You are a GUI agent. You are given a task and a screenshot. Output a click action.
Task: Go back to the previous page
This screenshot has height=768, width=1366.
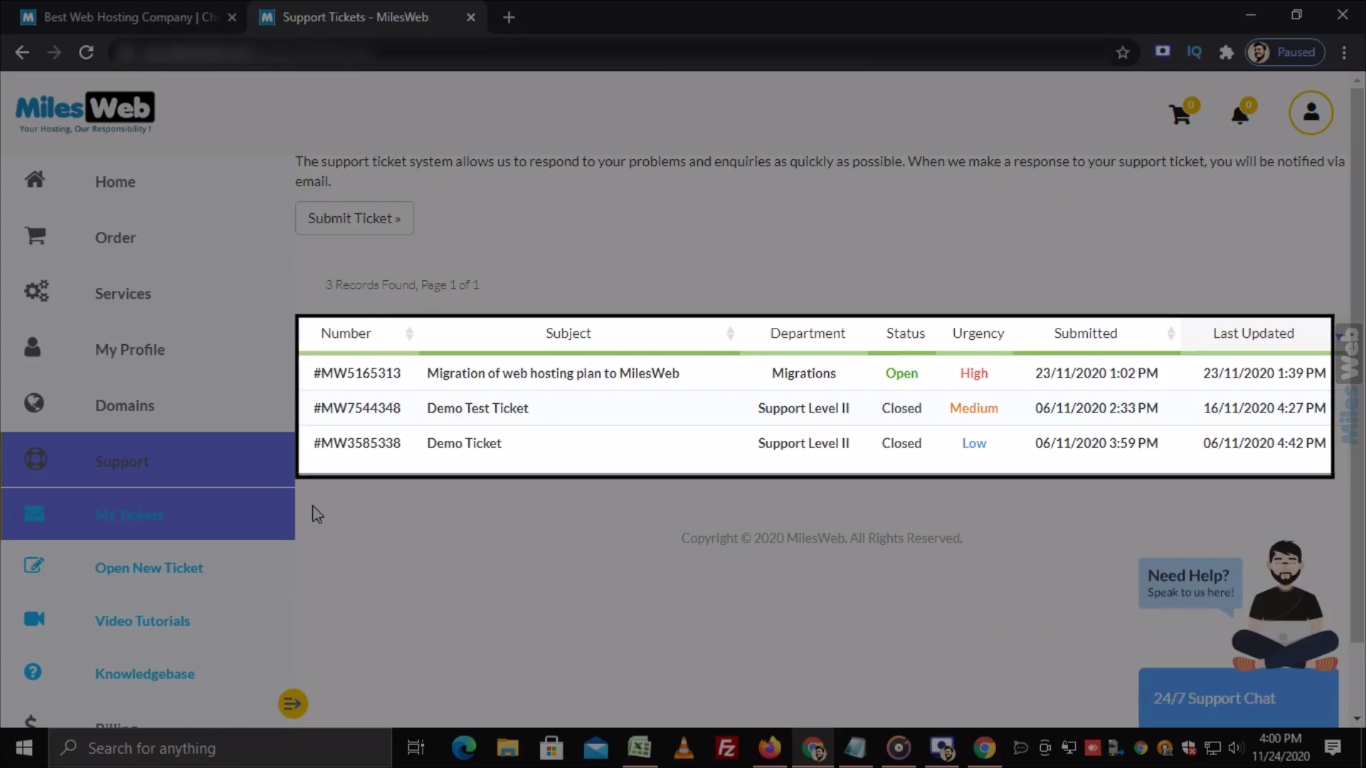[x=22, y=52]
